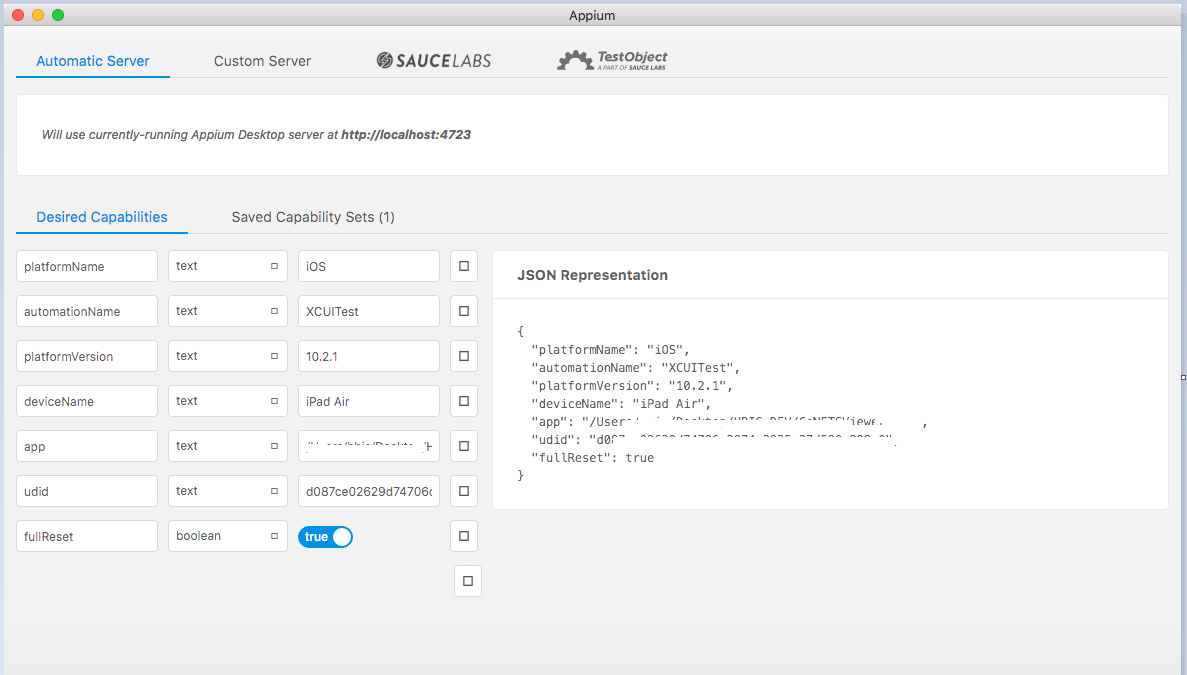
Task: Delete the platformName capability row
Action: 464,266
